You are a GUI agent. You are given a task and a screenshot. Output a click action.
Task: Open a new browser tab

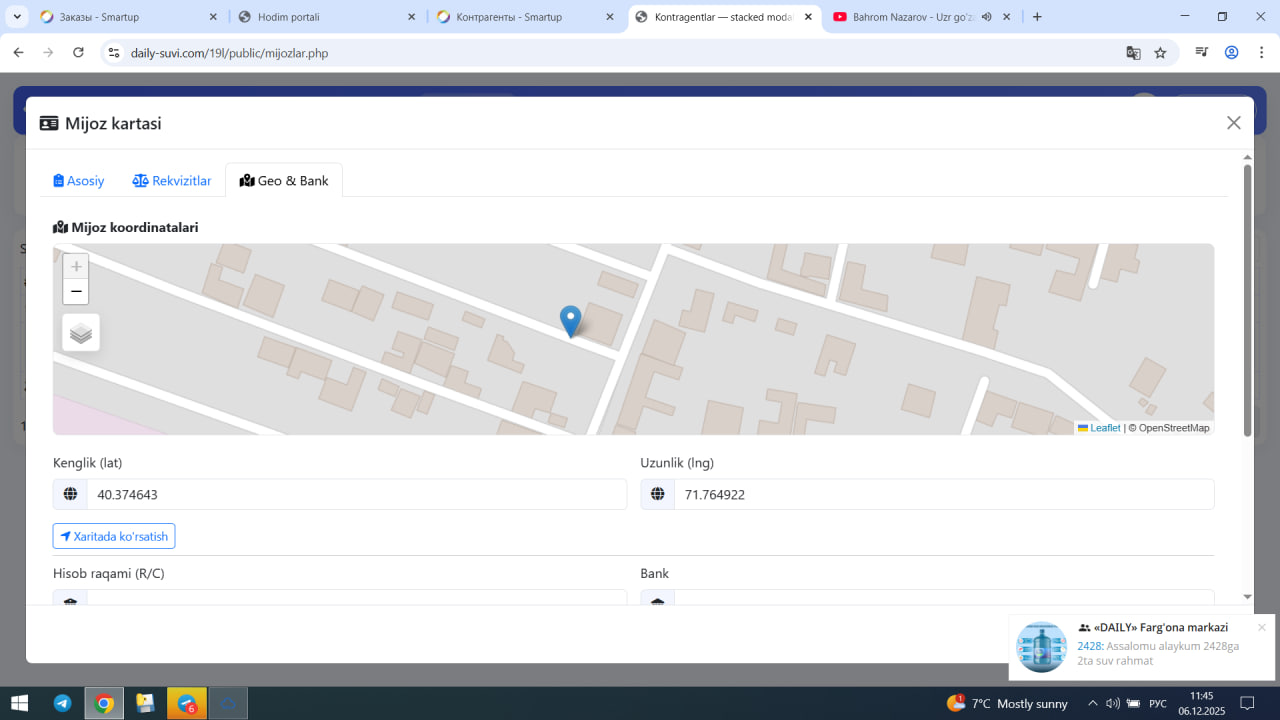pyautogui.click(x=1037, y=17)
